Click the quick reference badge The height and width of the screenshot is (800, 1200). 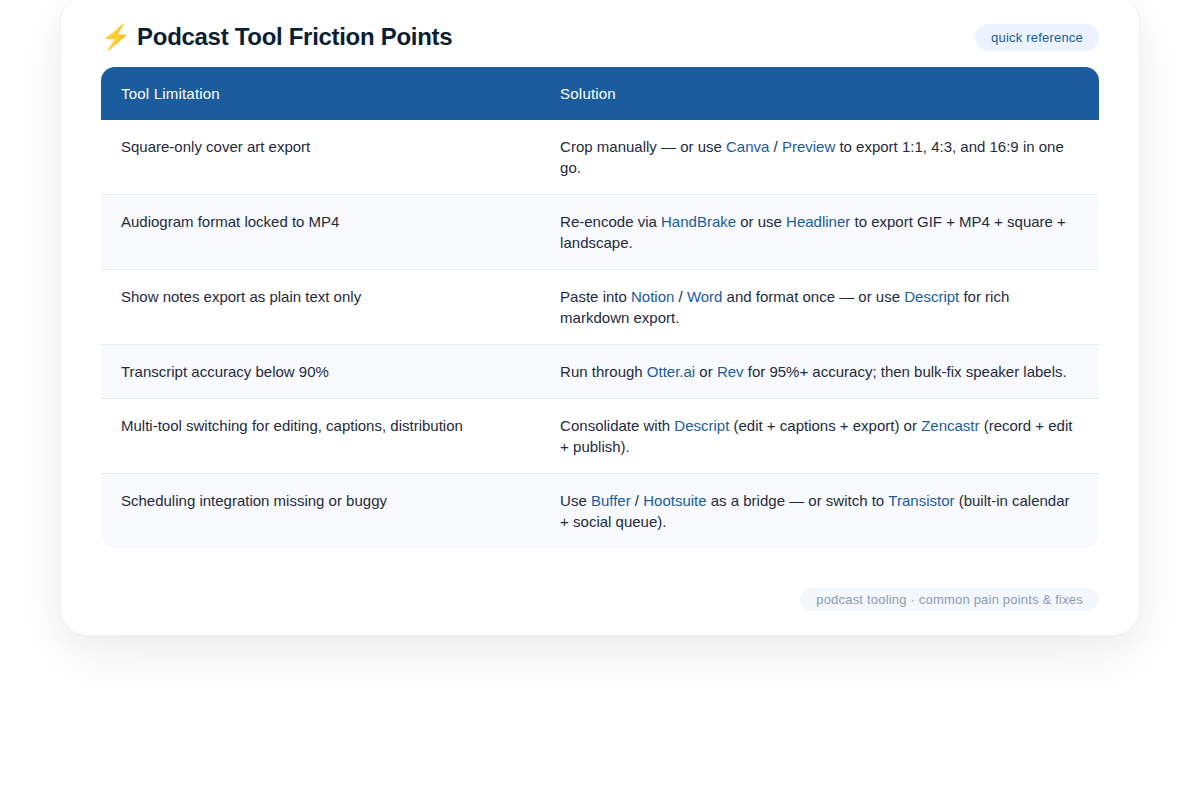1037,38
